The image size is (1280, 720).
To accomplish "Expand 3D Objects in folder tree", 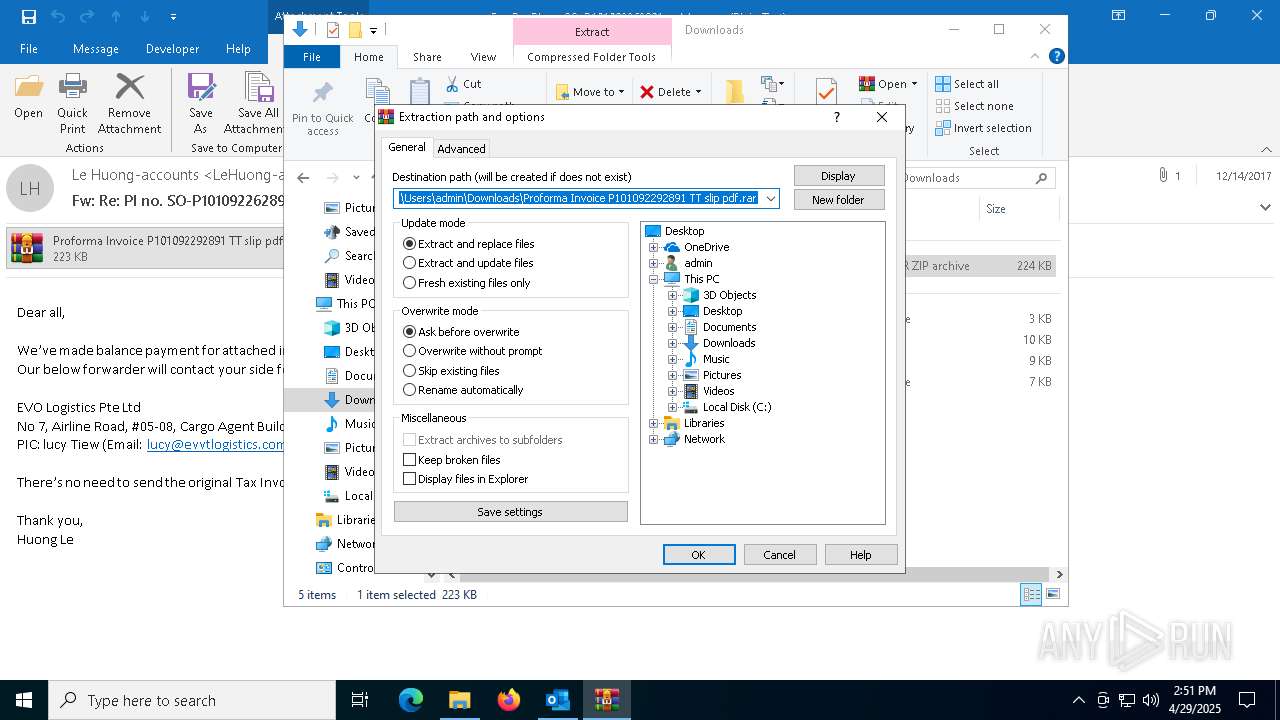I will tap(673, 295).
